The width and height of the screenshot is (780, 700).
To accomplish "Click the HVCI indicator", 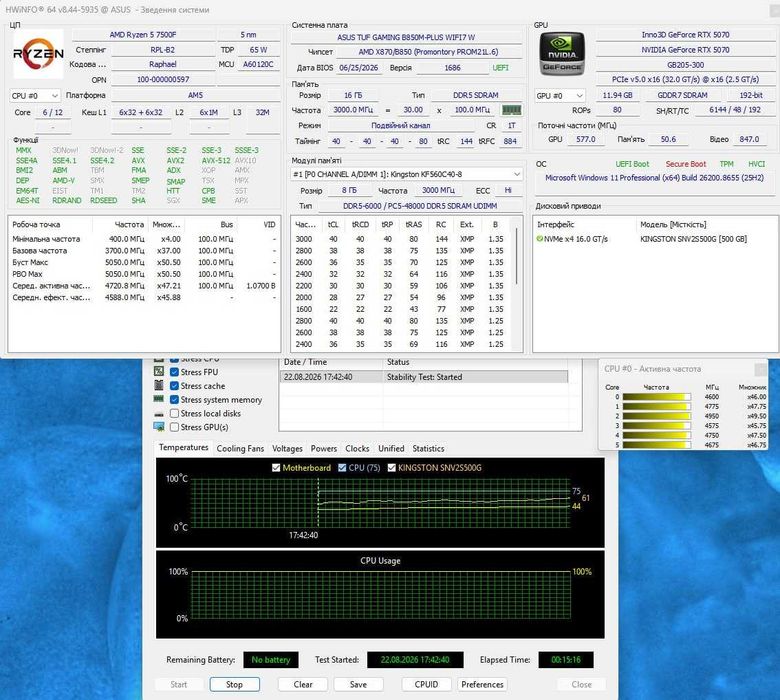I will tap(756, 164).
